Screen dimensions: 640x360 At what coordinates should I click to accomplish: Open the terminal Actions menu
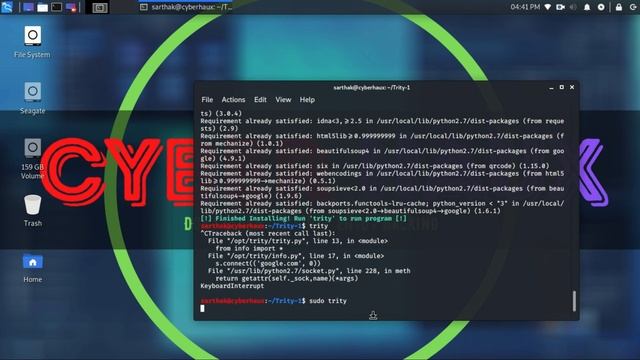click(x=233, y=100)
